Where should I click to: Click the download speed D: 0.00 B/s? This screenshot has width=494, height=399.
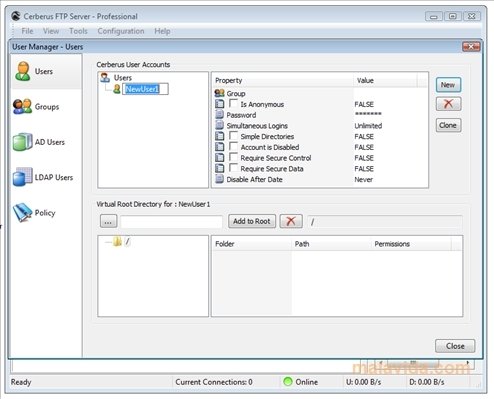[427, 382]
